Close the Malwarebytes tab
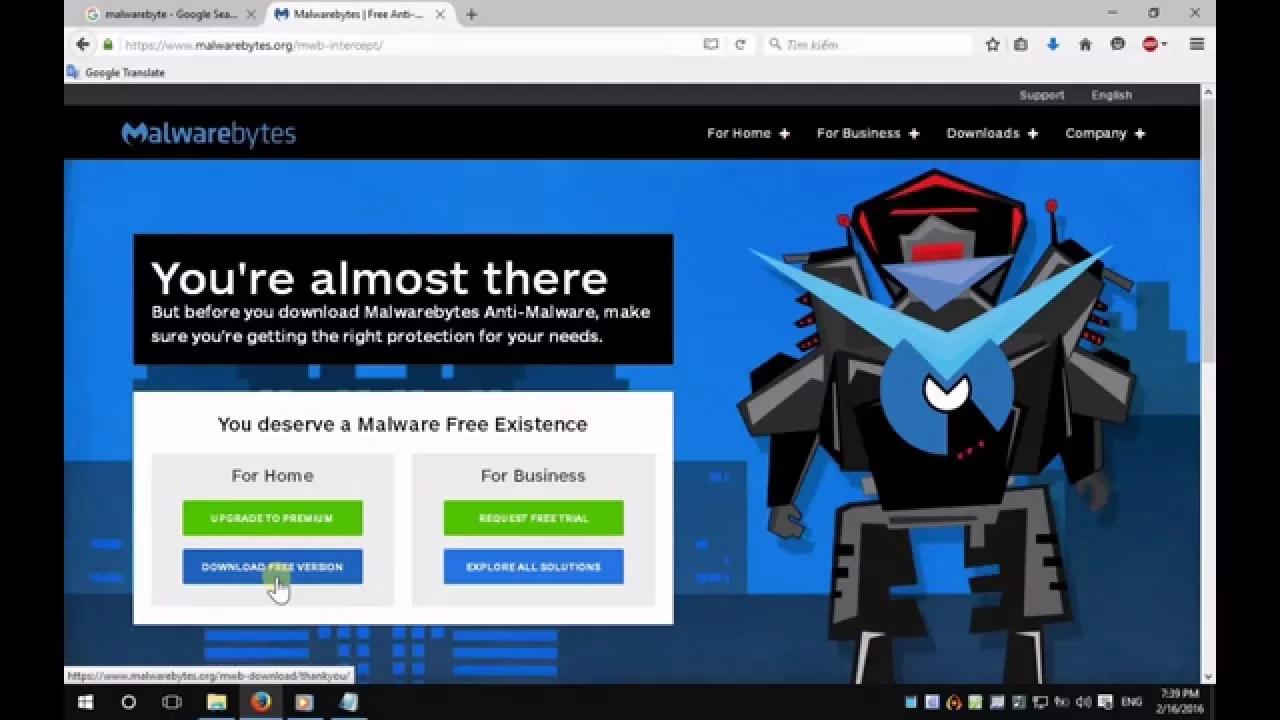1280x720 pixels. point(440,14)
